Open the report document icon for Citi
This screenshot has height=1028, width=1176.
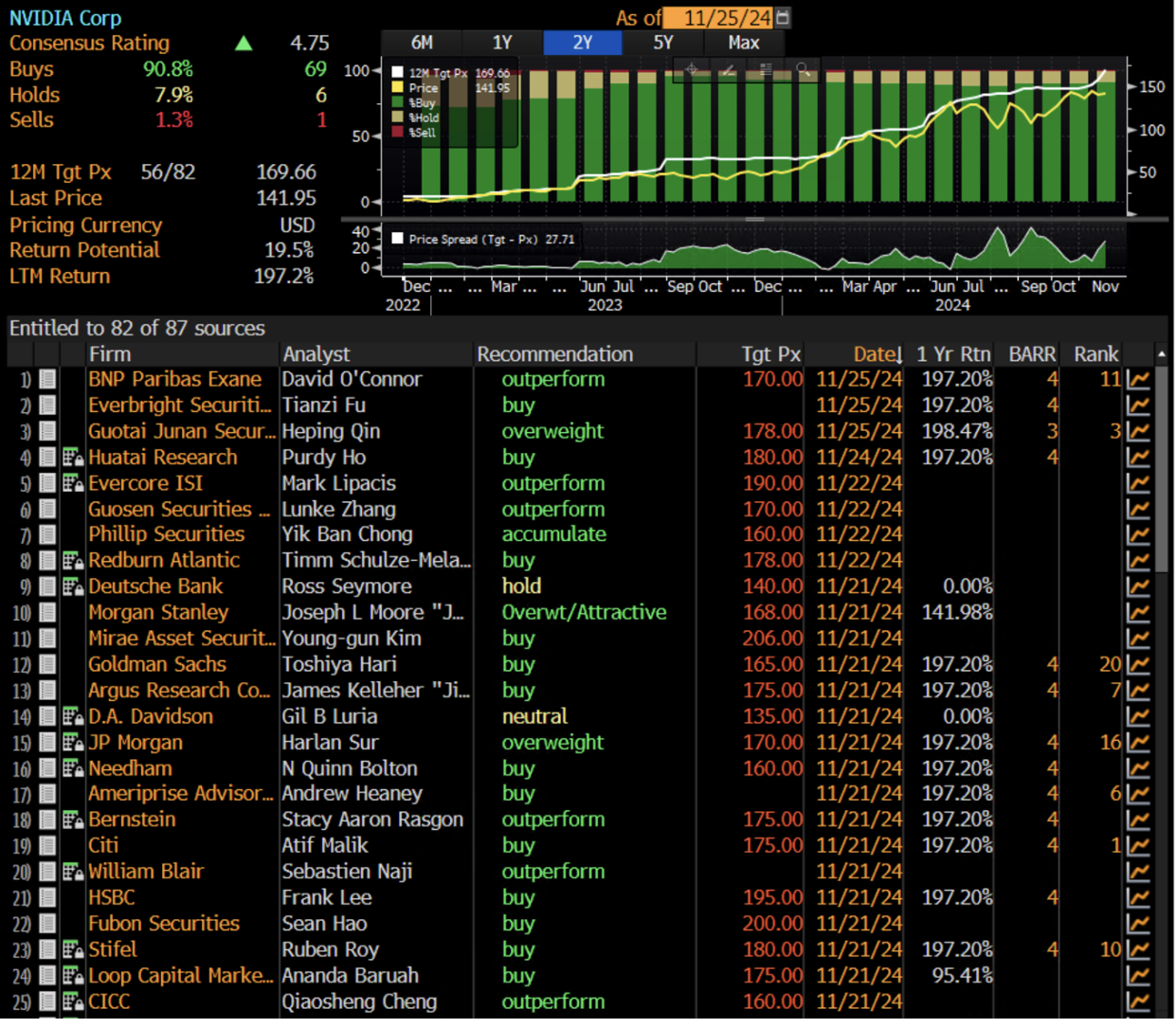pyautogui.click(x=47, y=846)
